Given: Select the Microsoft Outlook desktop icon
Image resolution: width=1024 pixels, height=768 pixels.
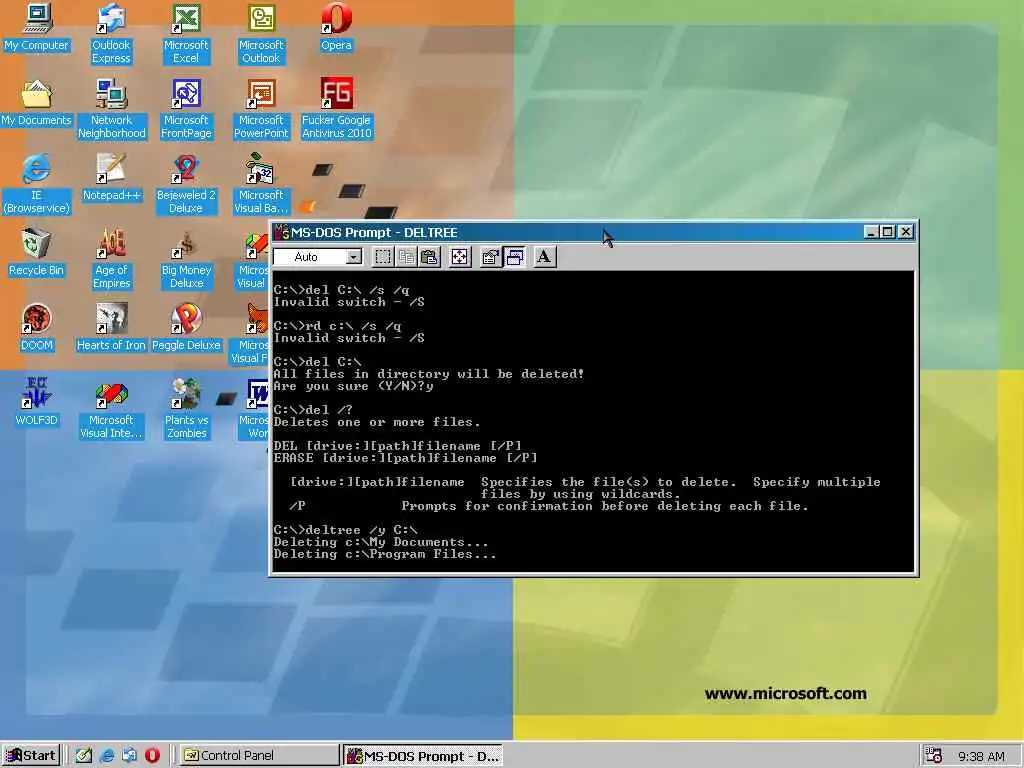Looking at the screenshot, I should [x=261, y=33].
